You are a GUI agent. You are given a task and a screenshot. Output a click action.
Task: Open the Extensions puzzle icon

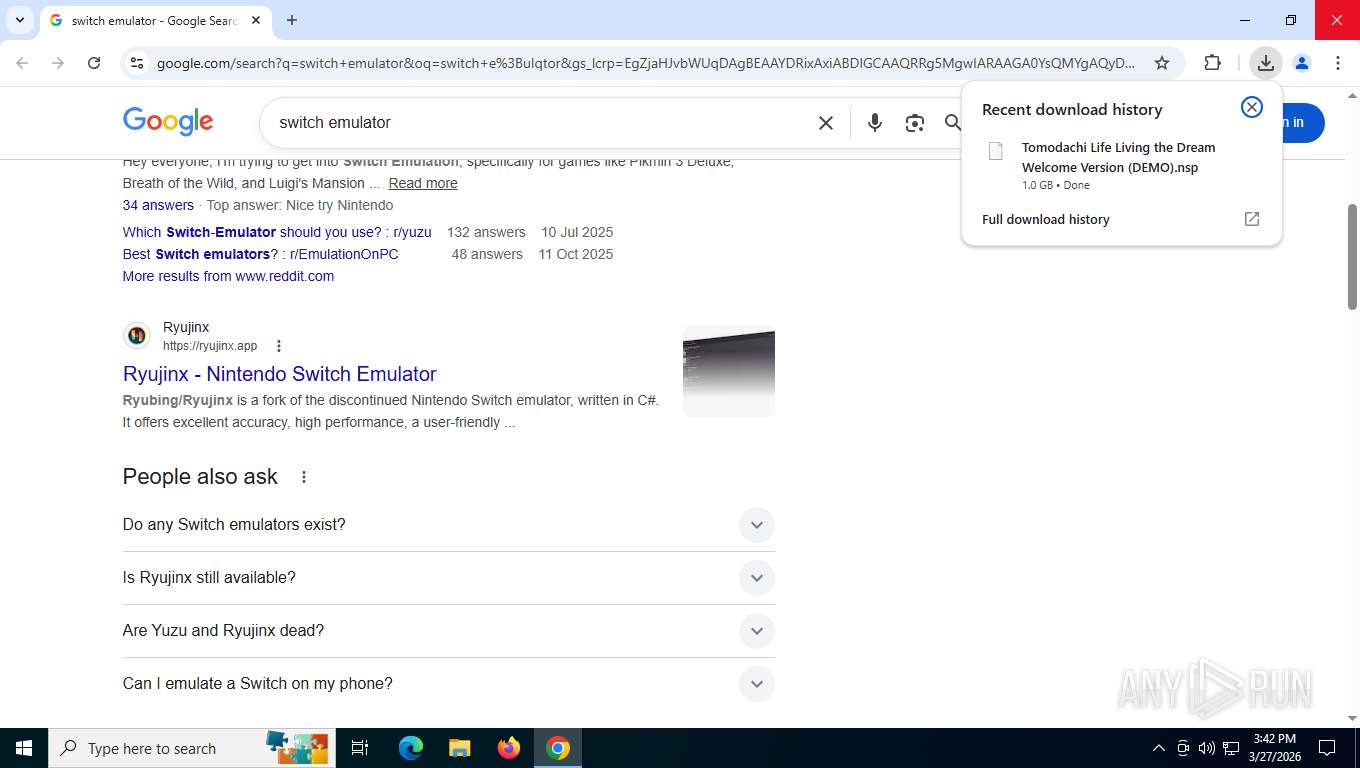pos(1212,63)
